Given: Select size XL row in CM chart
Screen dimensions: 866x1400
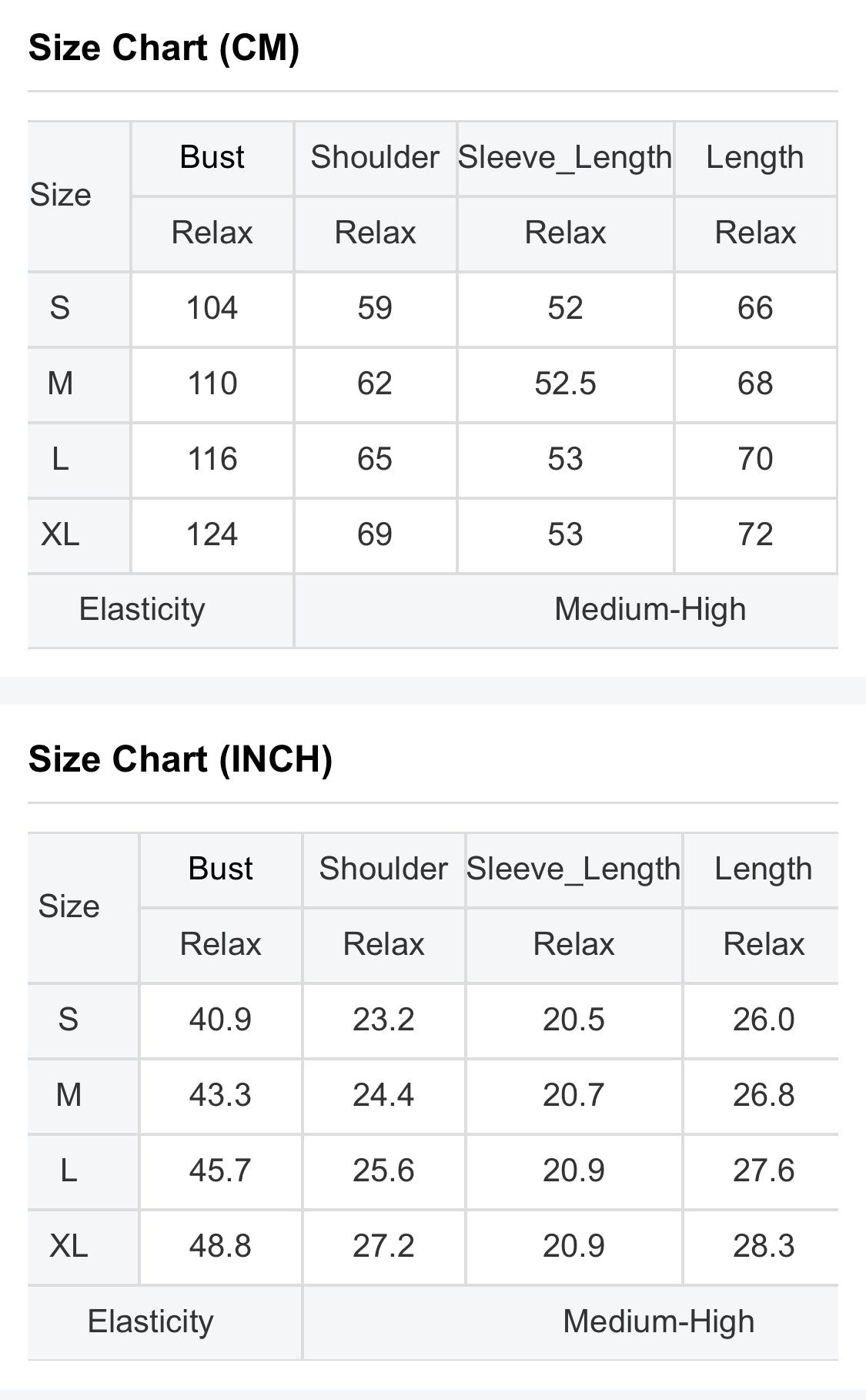Looking at the screenshot, I should (433, 535).
